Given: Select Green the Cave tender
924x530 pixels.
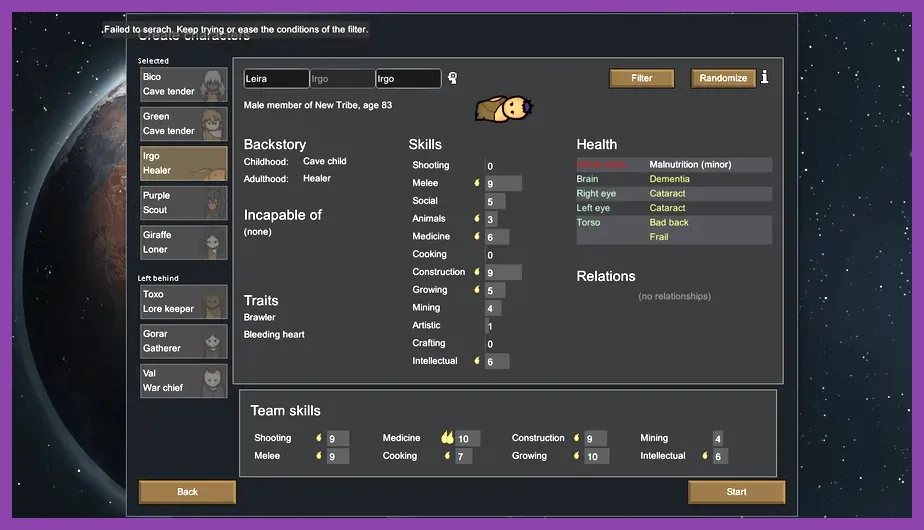Looking at the screenshot, I should click(184, 124).
